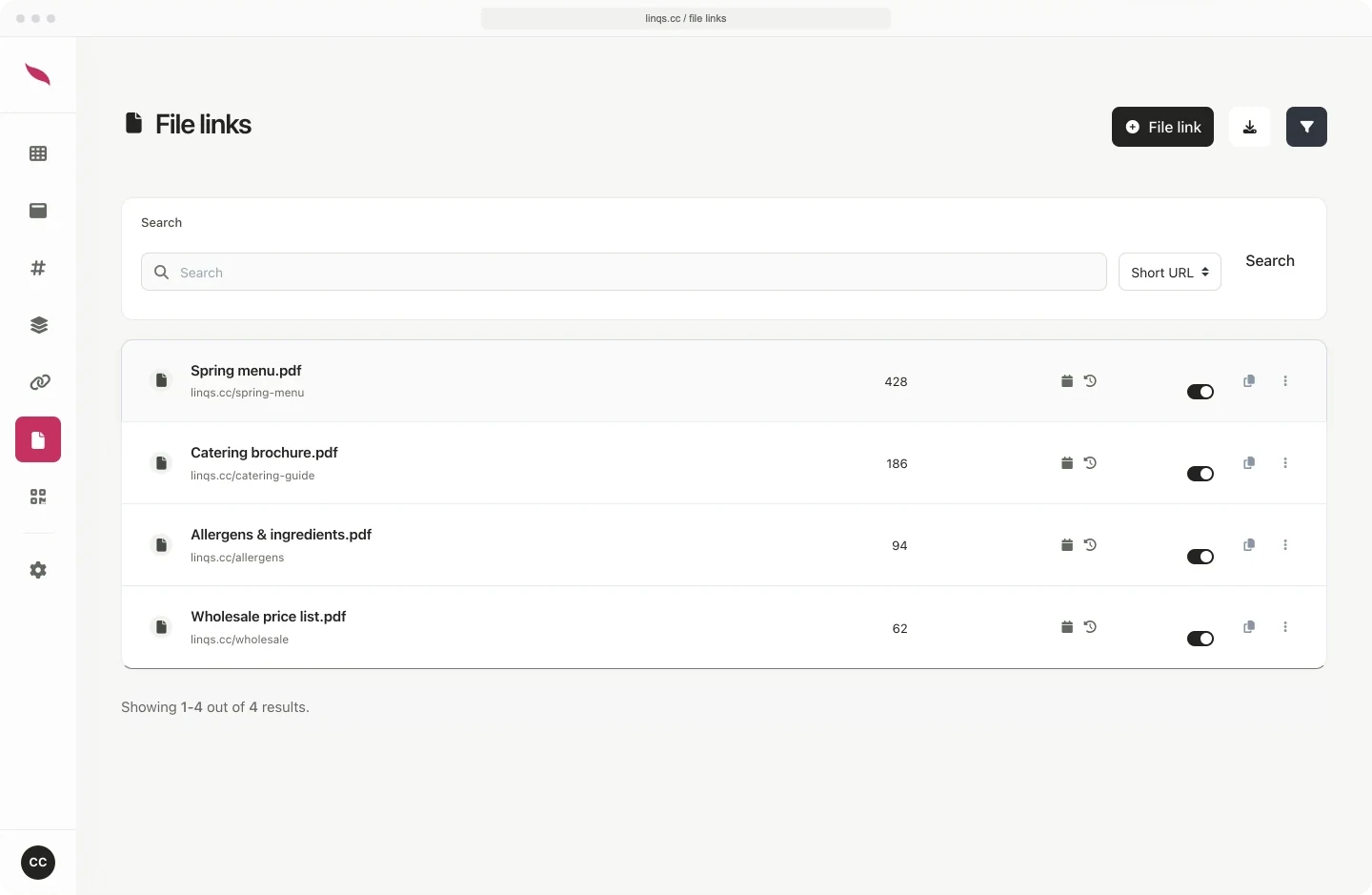Open the chain link sidebar icon
Viewport: 1372px width, 895px height.
pos(38,382)
